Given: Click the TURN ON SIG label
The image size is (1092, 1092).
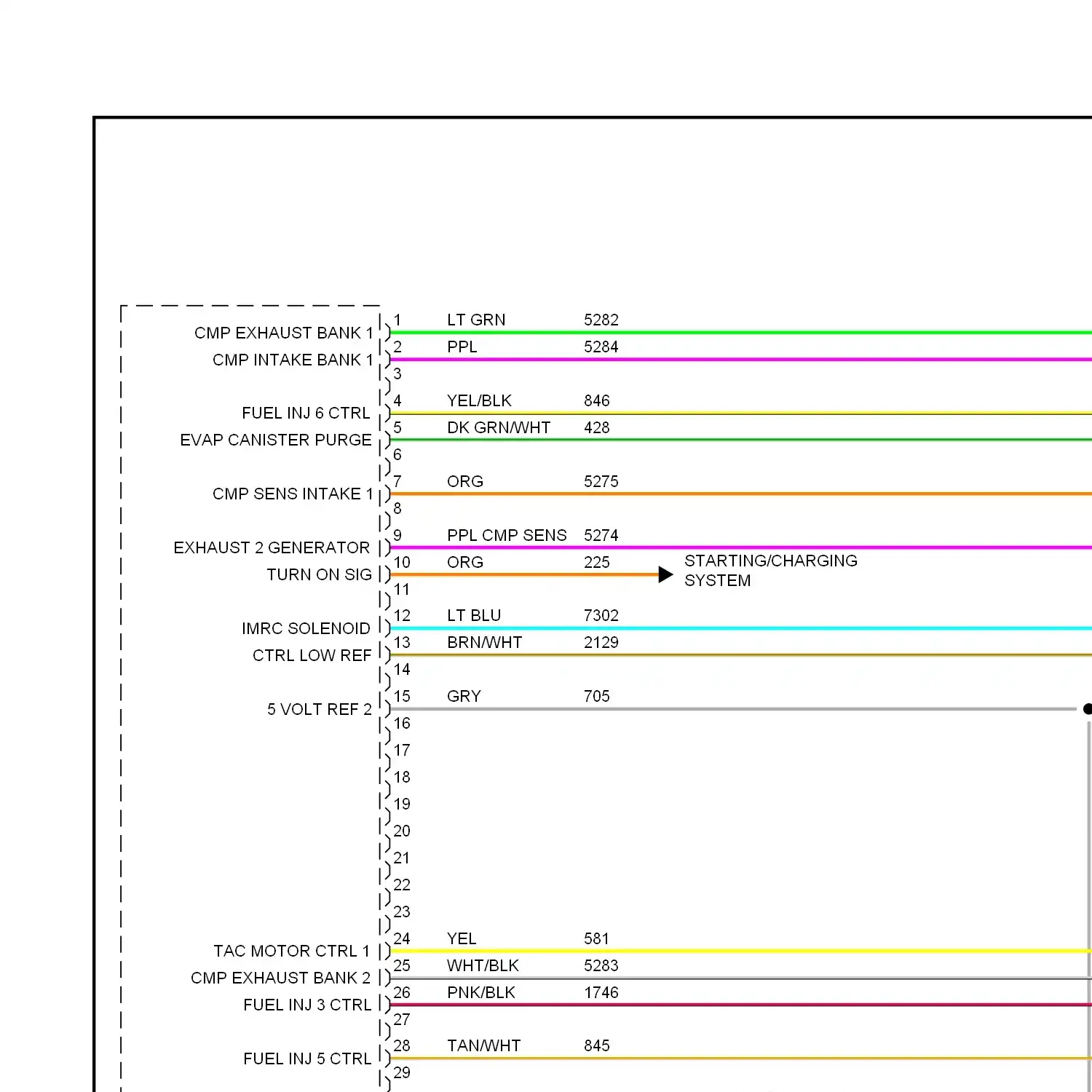Looking at the screenshot, I should pos(319,574).
